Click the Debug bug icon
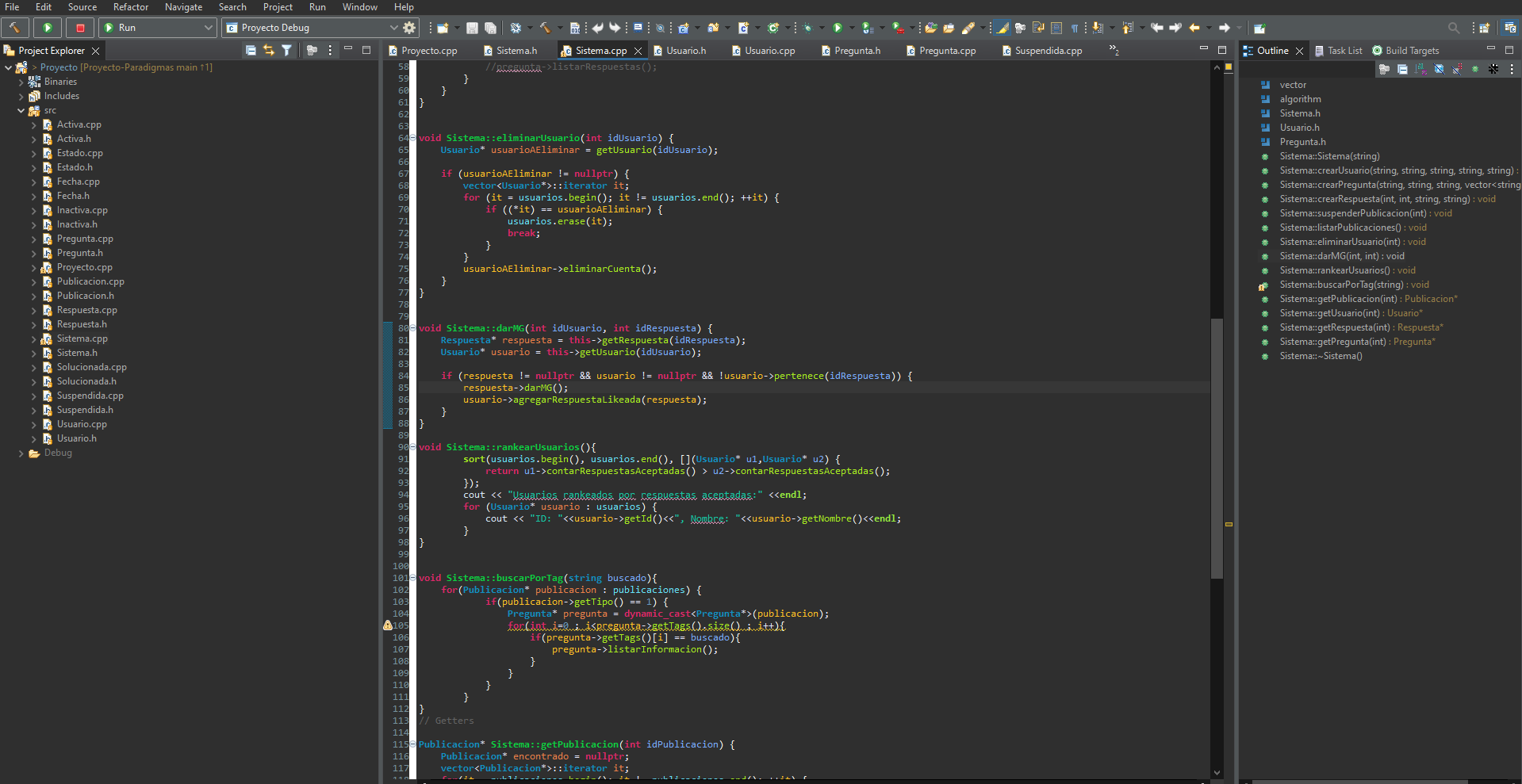The image size is (1522, 784). coord(807,28)
